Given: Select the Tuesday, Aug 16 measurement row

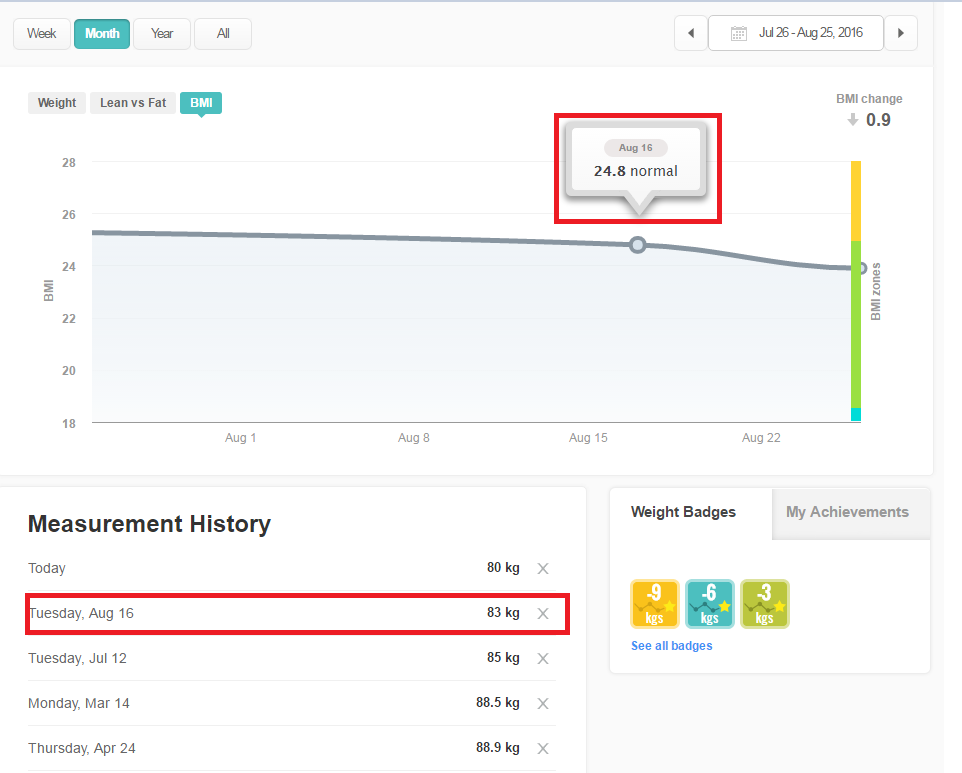Looking at the screenshot, I should click(x=291, y=613).
